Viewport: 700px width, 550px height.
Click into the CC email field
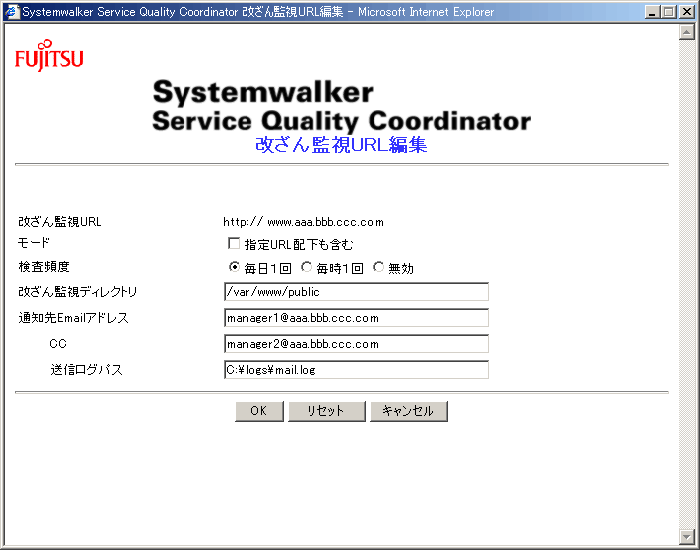coord(356,344)
